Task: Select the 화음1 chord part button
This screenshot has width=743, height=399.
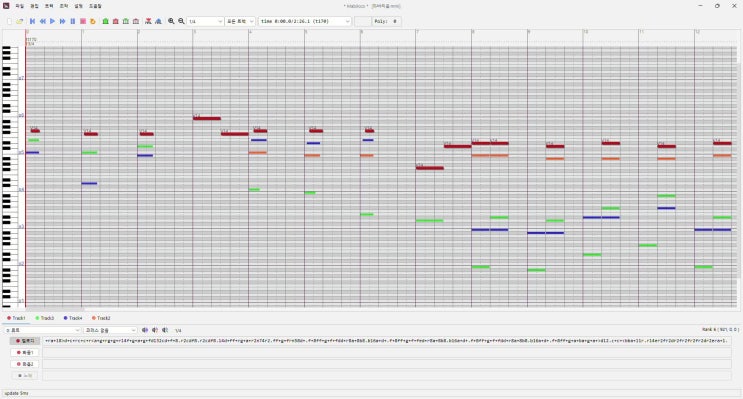Action: pos(25,353)
